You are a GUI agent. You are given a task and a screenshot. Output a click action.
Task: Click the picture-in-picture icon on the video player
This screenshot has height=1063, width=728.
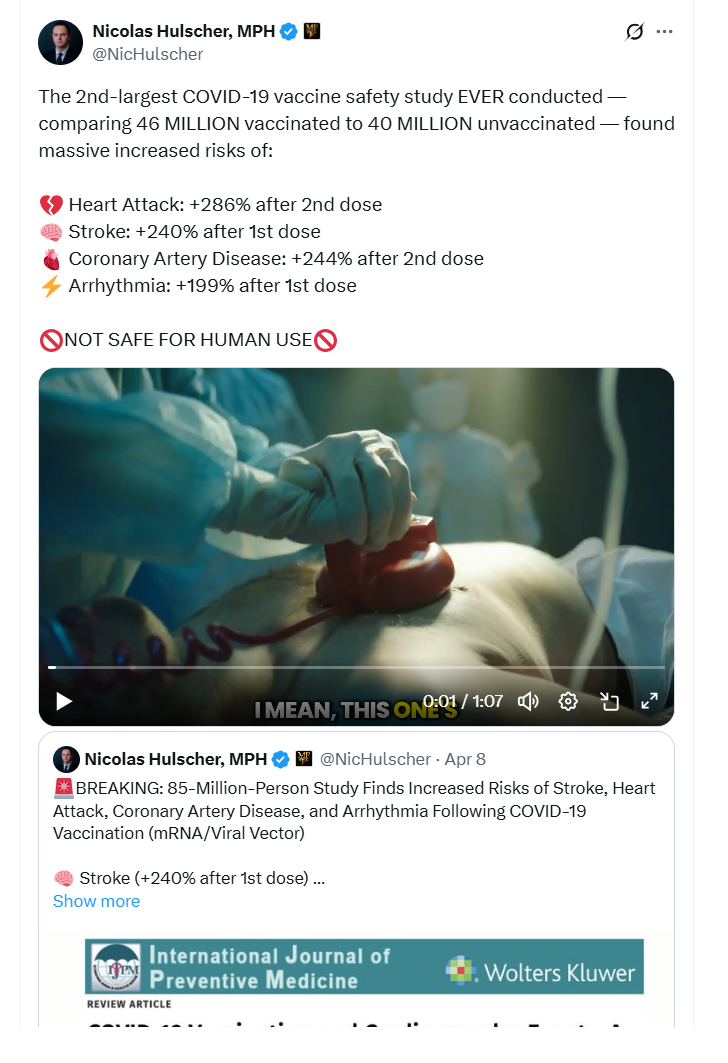click(x=609, y=701)
